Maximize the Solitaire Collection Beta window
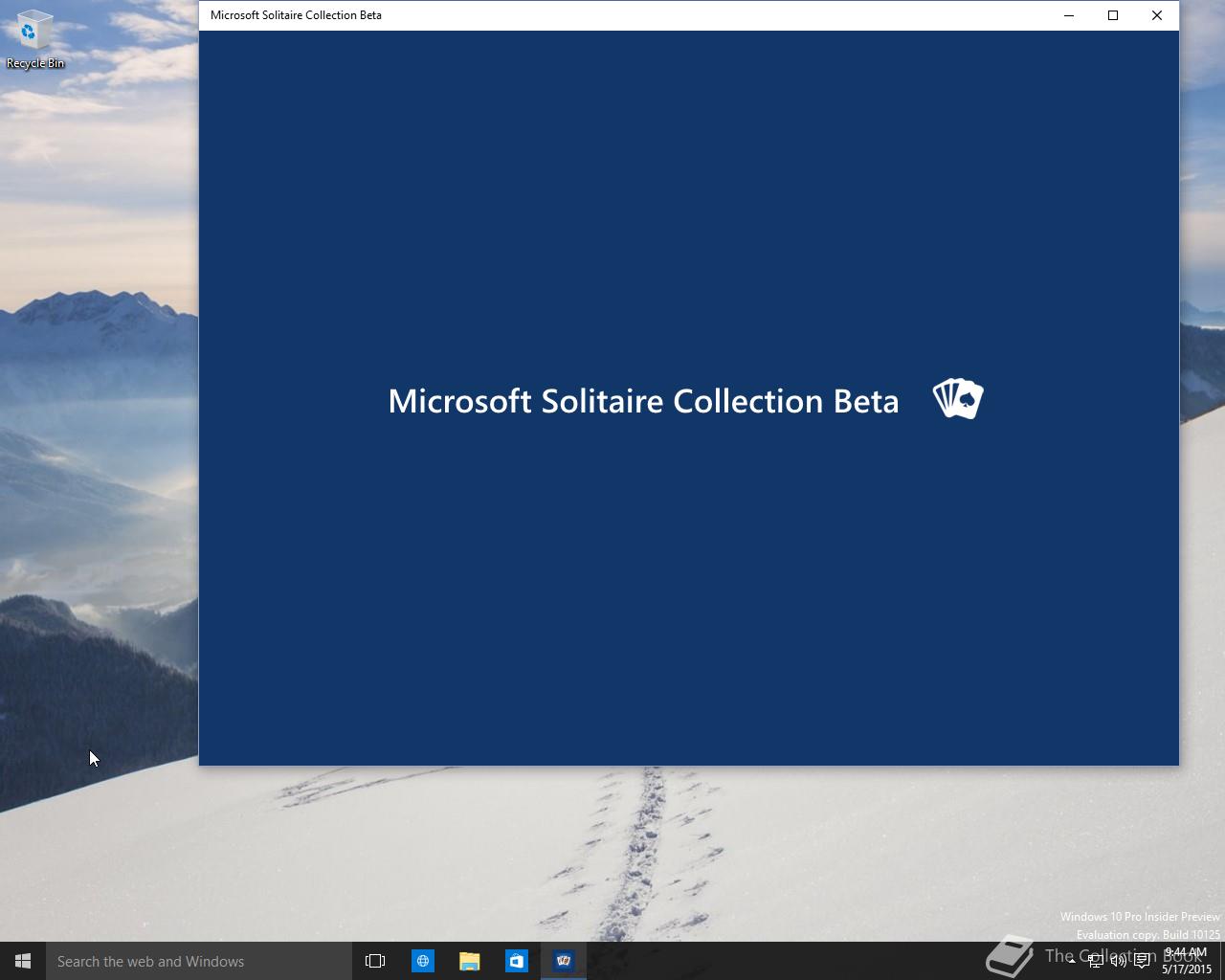This screenshot has width=1225, height=980. [x=1113, y=15]
